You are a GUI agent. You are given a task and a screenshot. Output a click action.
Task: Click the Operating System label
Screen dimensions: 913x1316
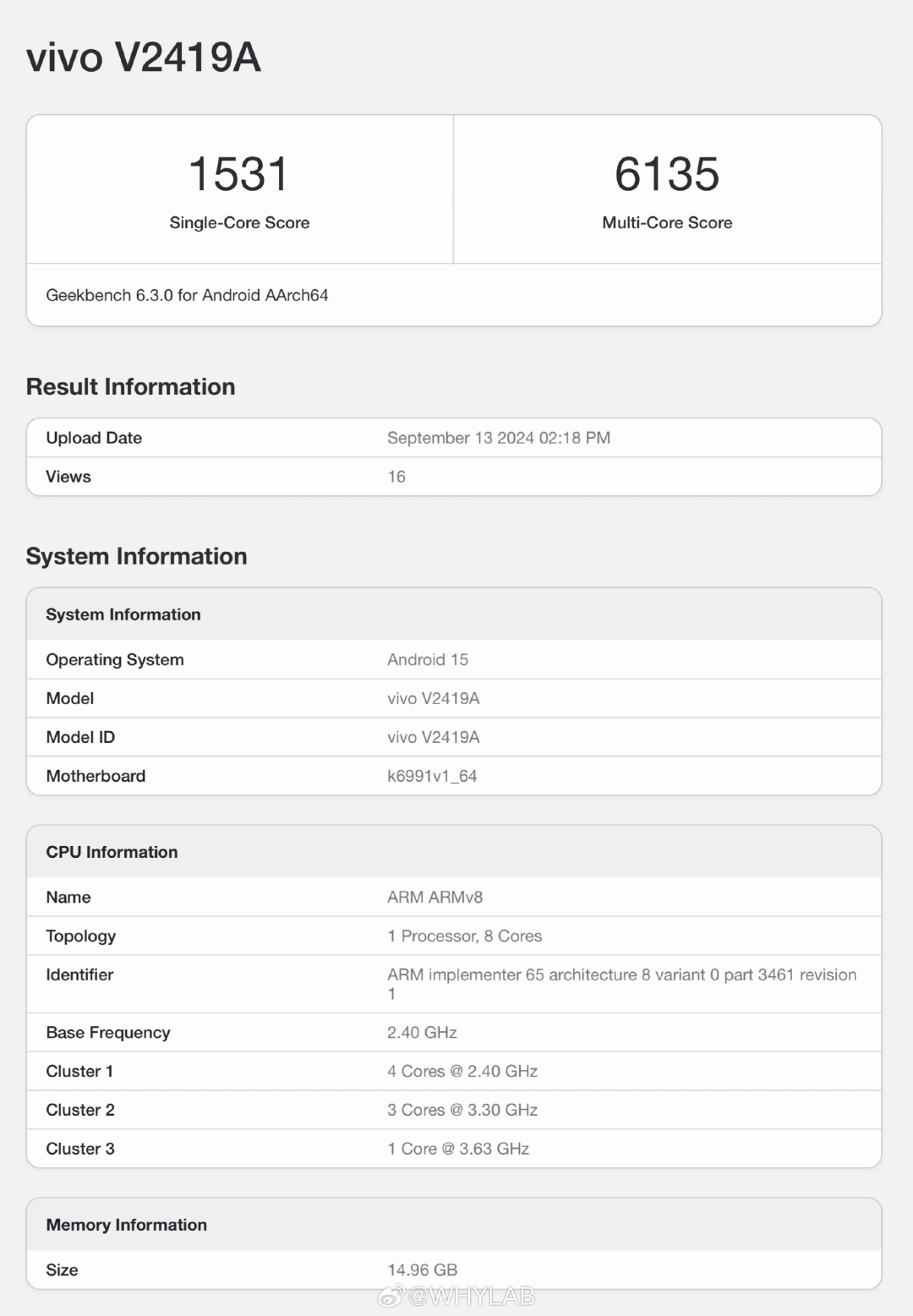point(115,660)
